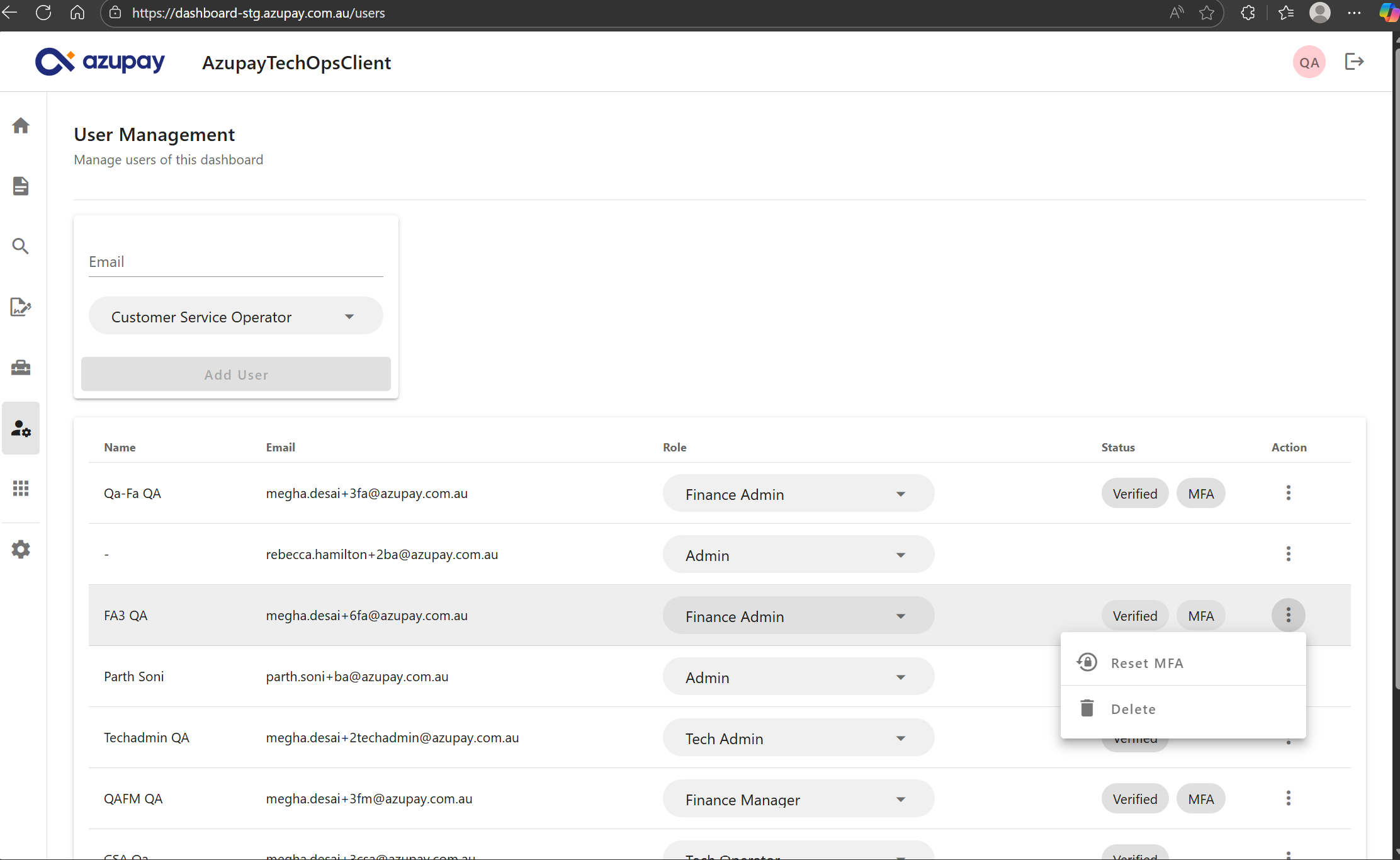Click the Email input field
The height and width of the screenshot is (860, 1400).
(x=235, y=262)
